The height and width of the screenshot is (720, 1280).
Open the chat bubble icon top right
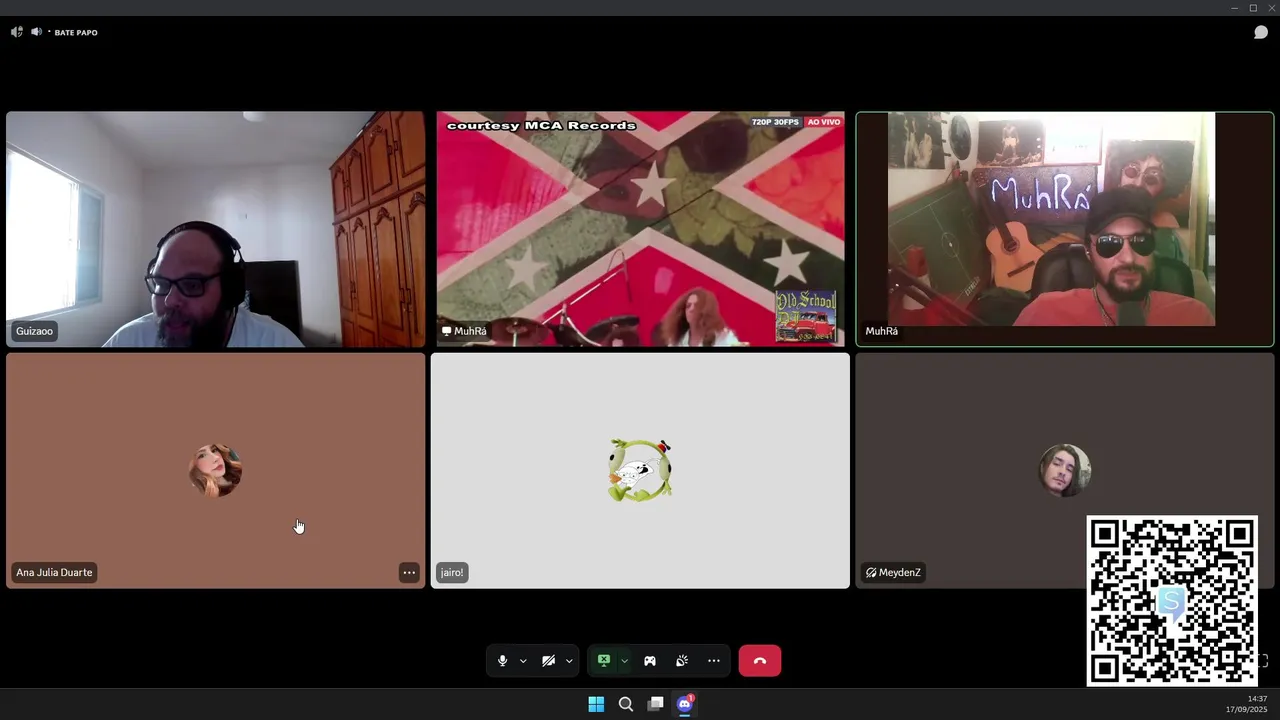(x=1261, y=32)
